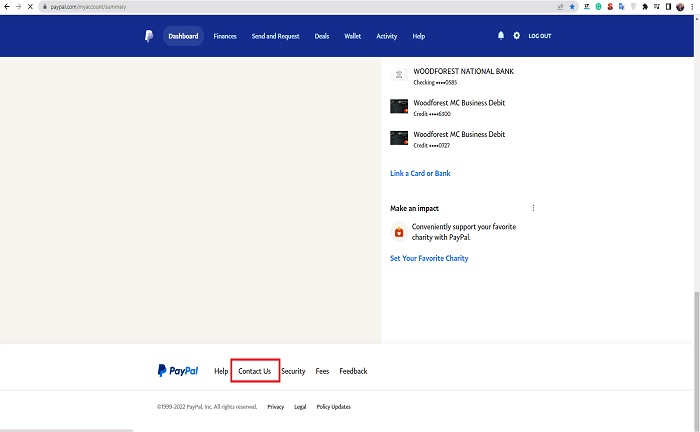Open the Chrome three-dot menu

pyautogui.click(x=692, y=7)
